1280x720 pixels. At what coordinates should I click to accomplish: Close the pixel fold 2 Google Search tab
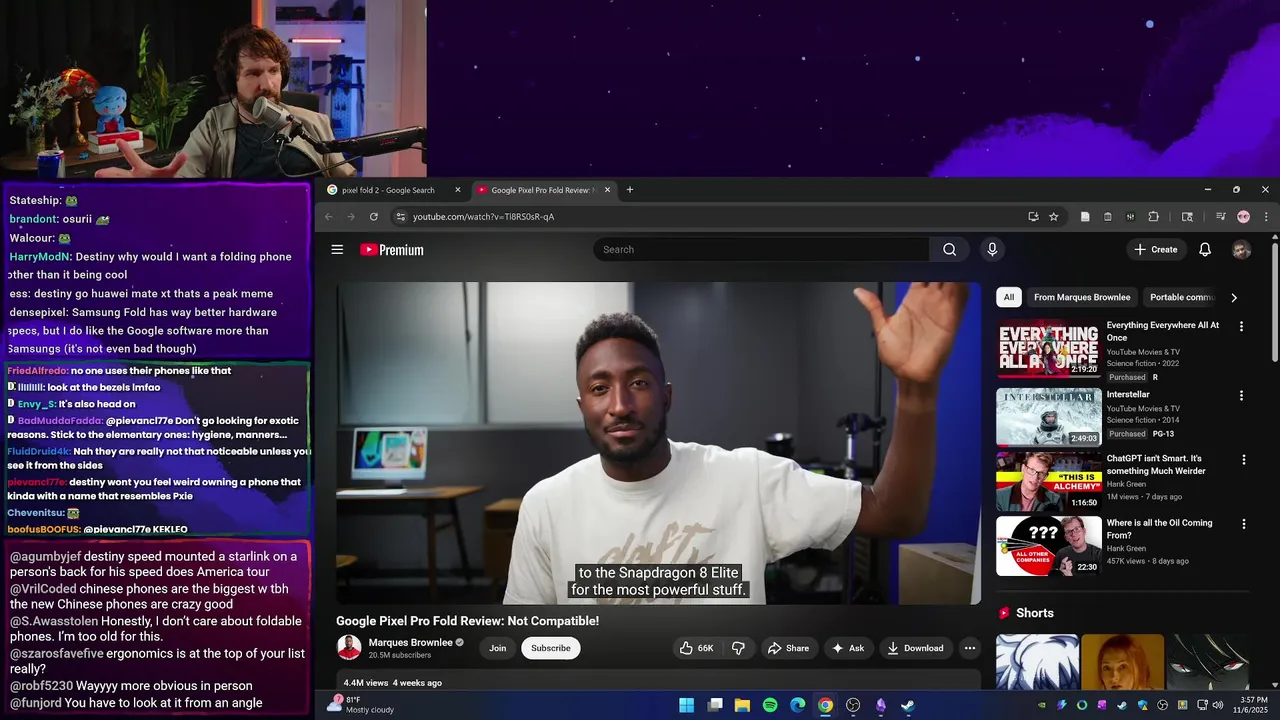point(458,190)
